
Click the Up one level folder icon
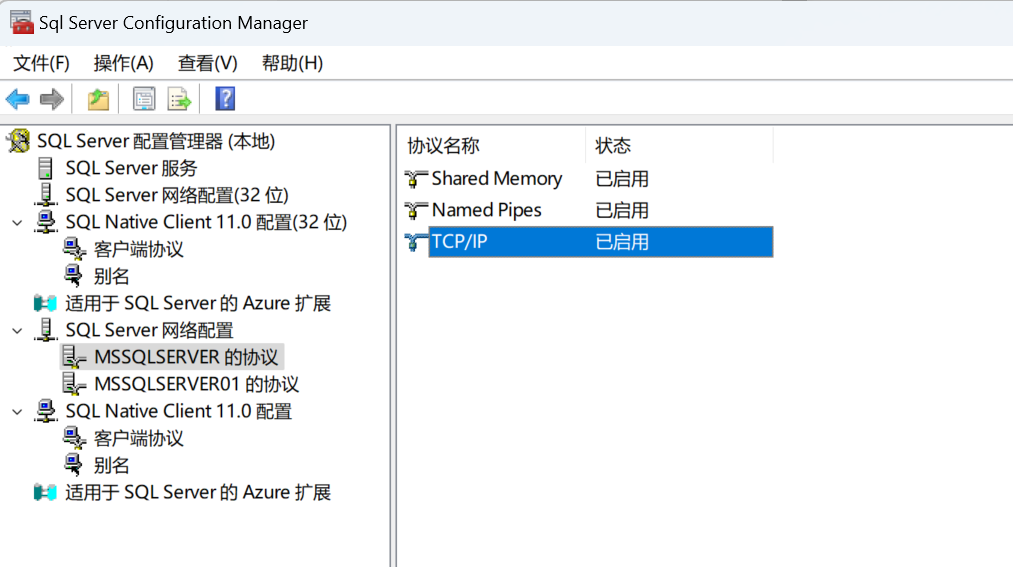tap(98, 99)
